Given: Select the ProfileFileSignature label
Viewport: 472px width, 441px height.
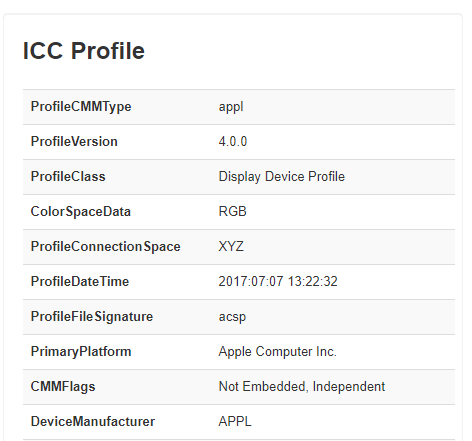Looking at the screenshot, I should (92, 317).
